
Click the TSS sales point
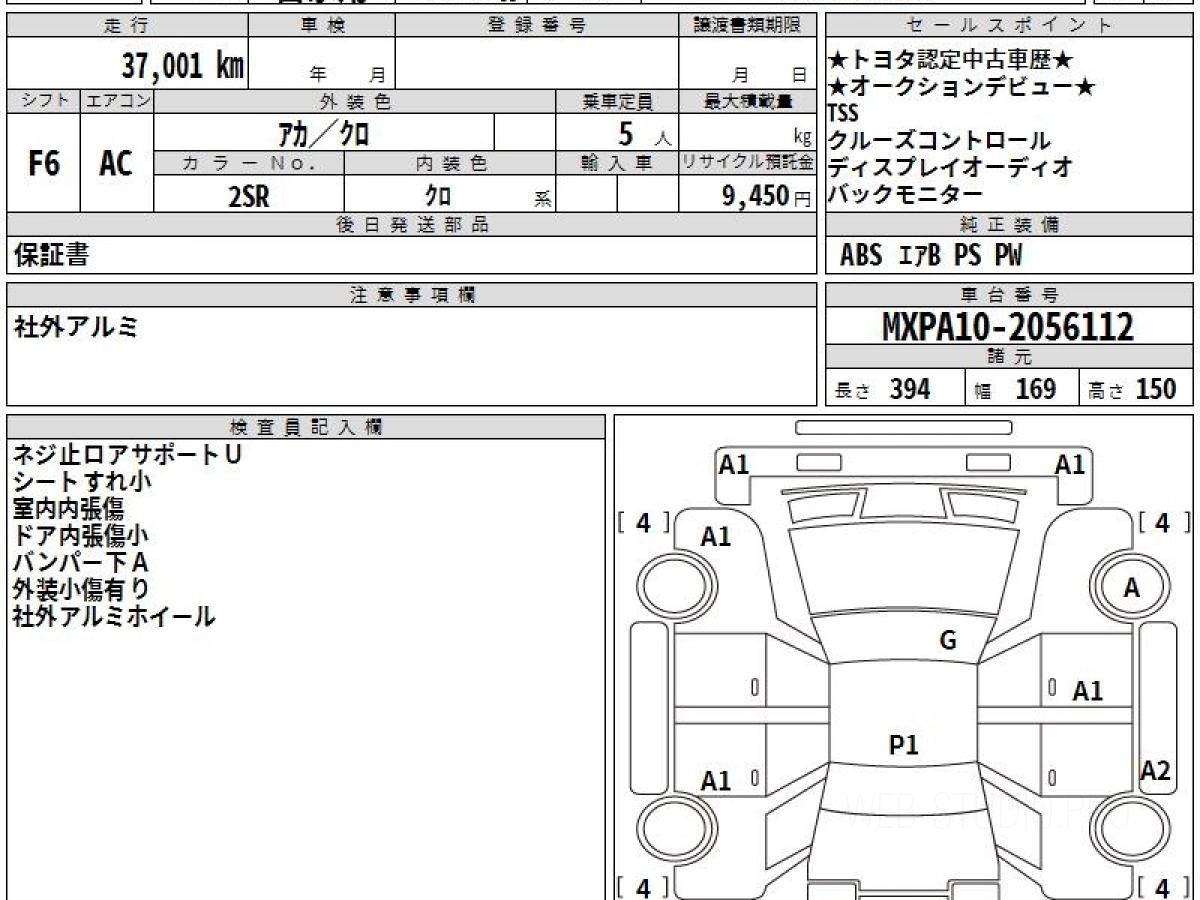coord(844,113)
